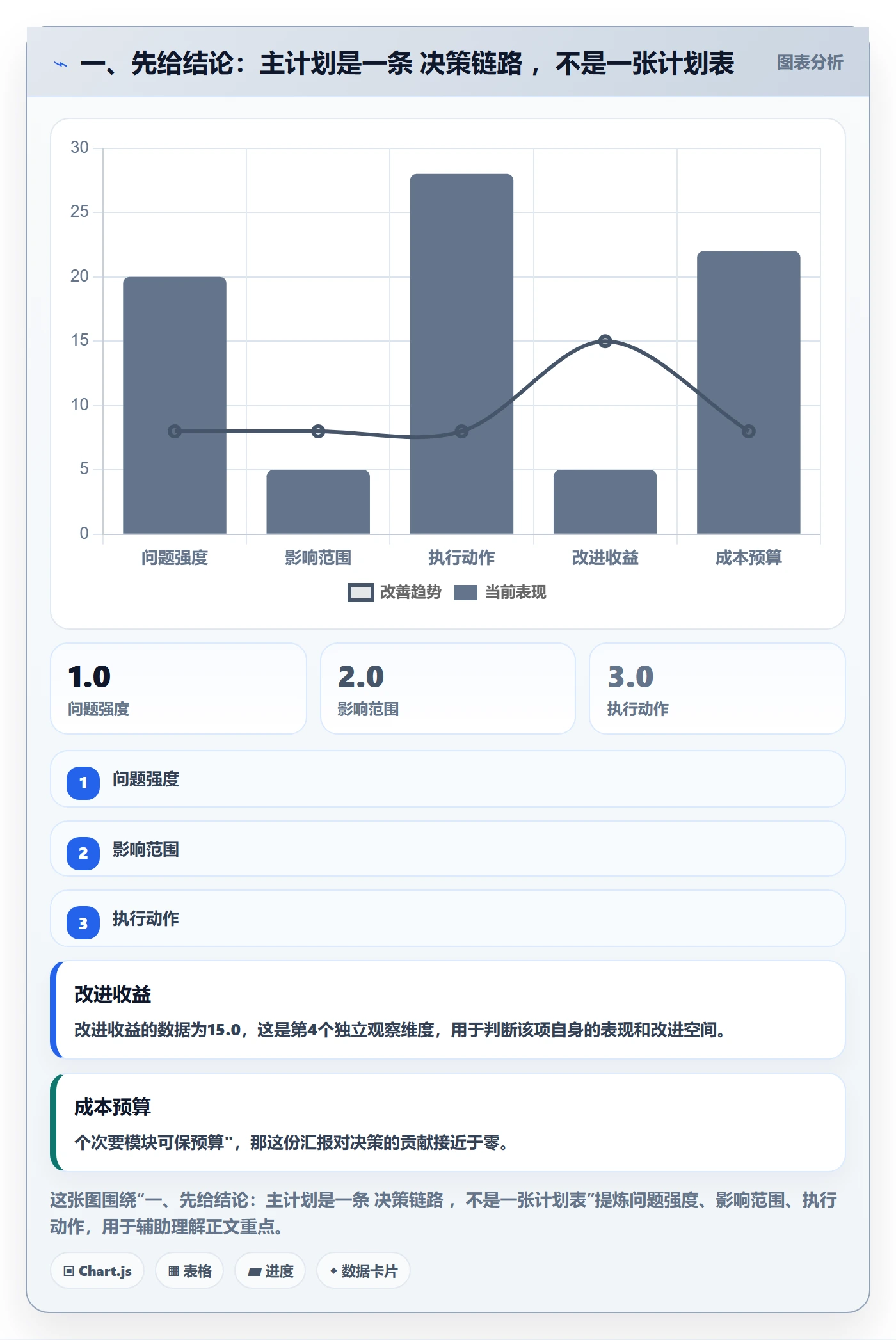Viewport: 896px width, 1340px height.
Task: Click the tall 执行动作 bar
Action: tap(461, 354)
